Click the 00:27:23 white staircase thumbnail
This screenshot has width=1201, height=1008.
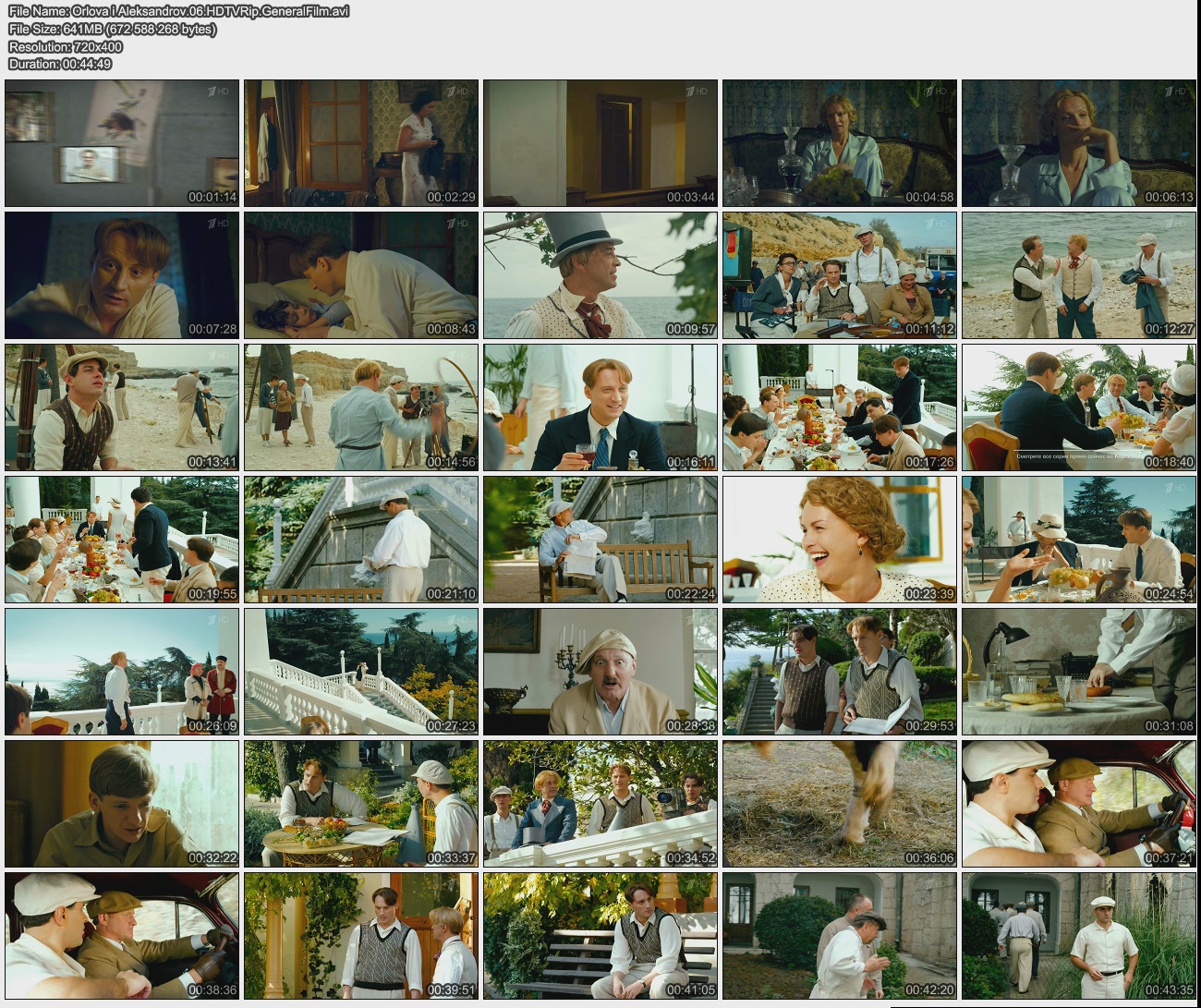[x=361, y=672]
